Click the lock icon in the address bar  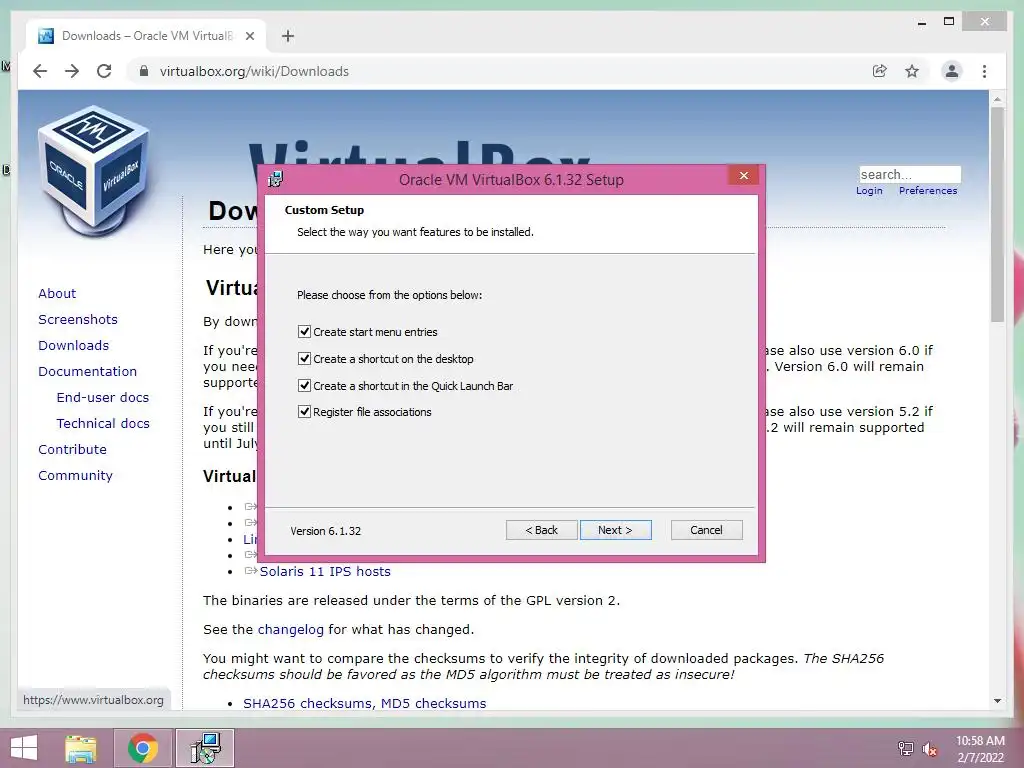[x=144, y=71]
